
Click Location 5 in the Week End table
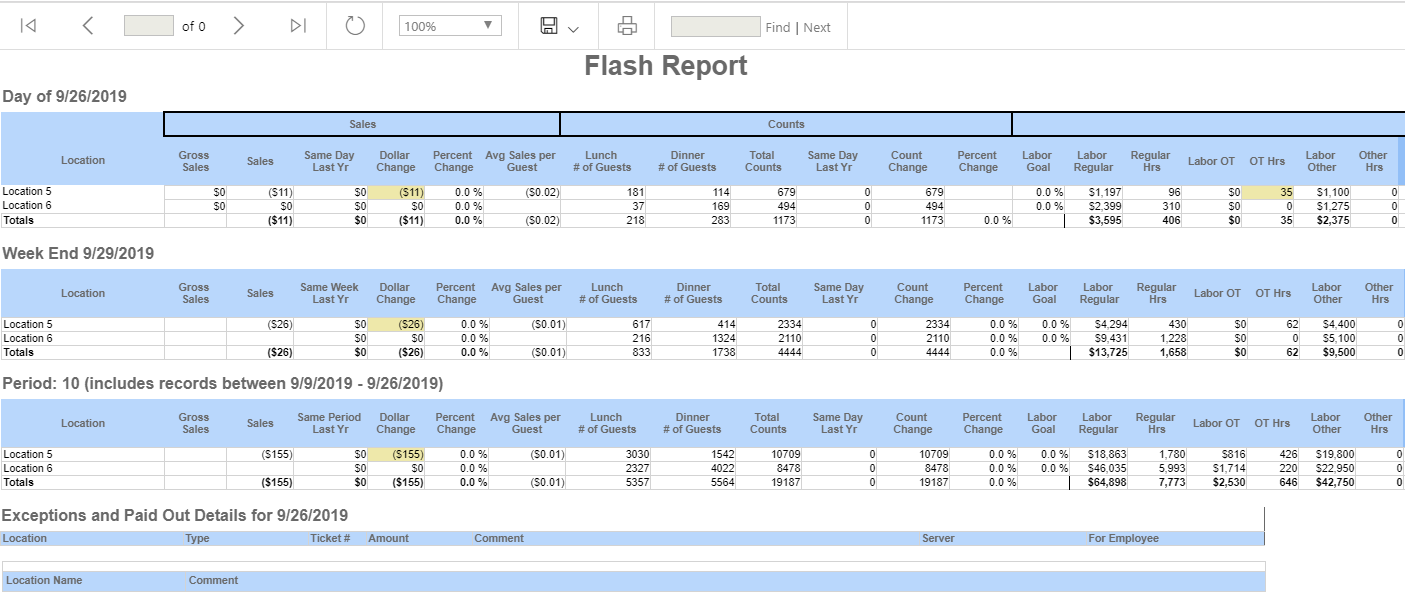coord(27,324)
